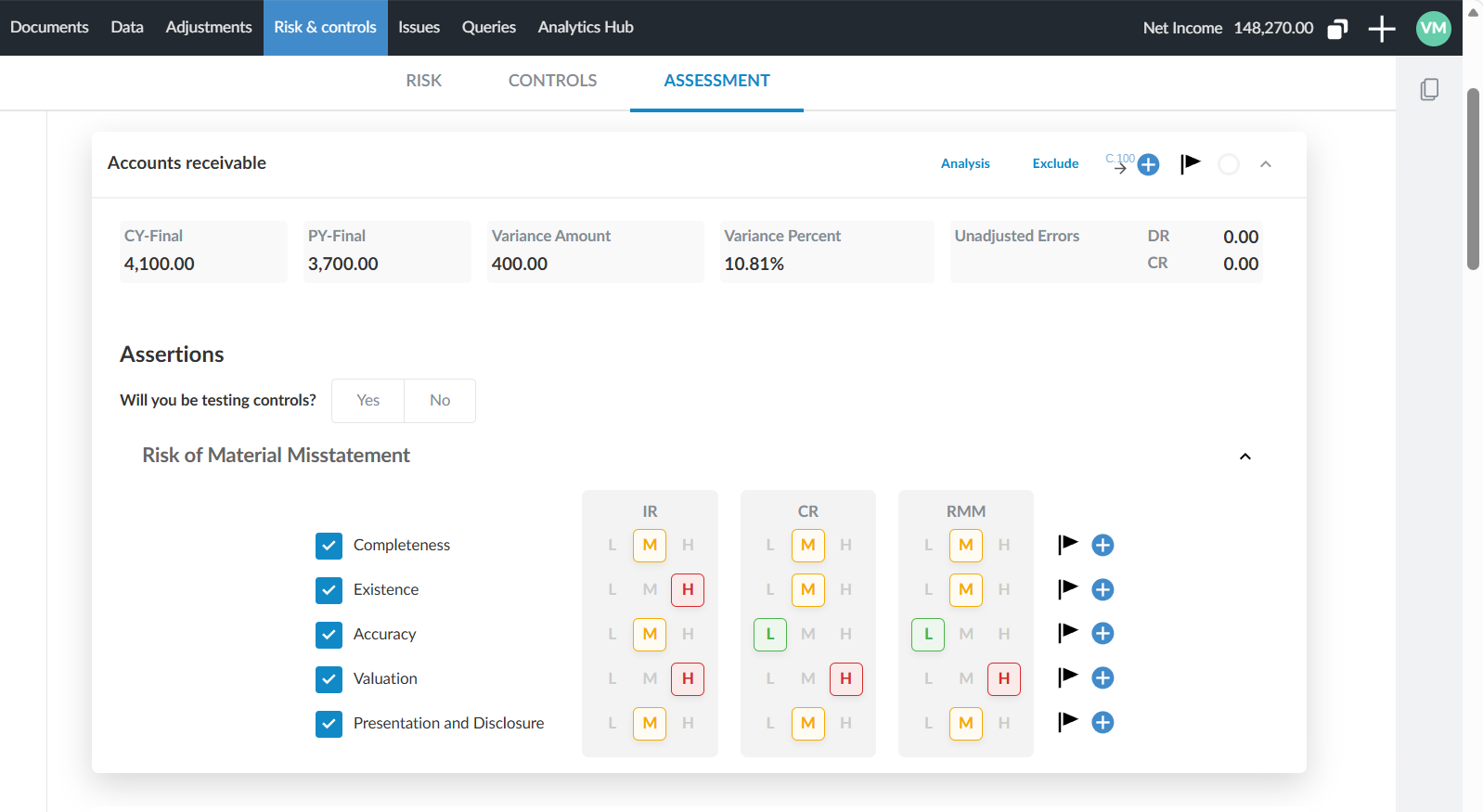Click plus icon on Presentation and Disclosure row
1483x812 pixels.
tap(1103, 722)
